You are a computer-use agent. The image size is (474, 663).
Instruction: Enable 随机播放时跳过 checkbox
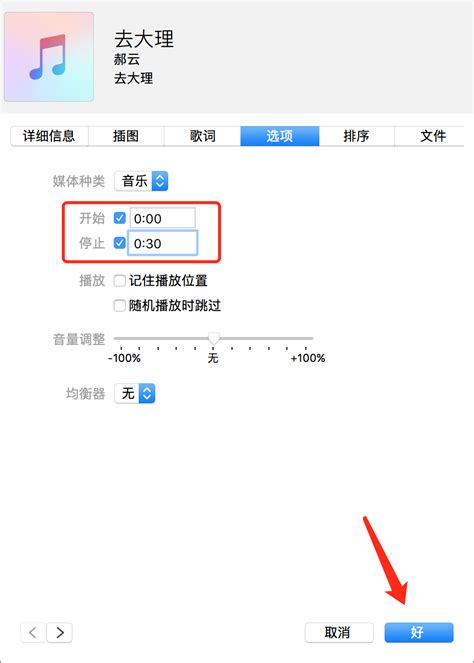[120, 305]
